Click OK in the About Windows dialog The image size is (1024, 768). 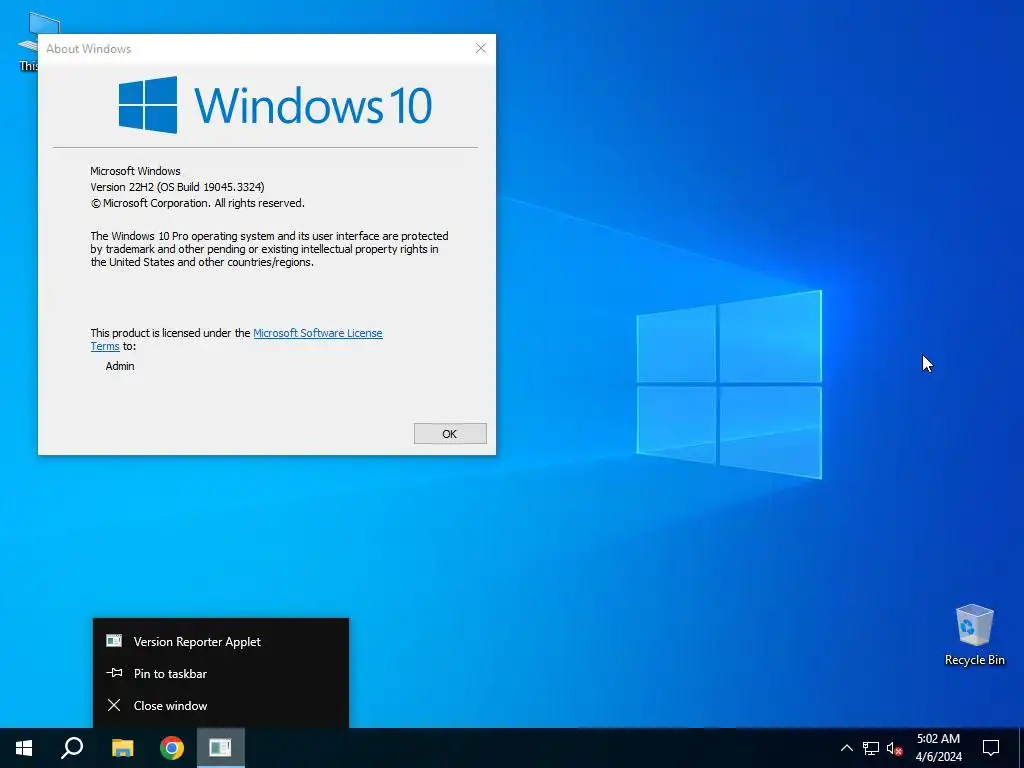click(x=450, y=434)
